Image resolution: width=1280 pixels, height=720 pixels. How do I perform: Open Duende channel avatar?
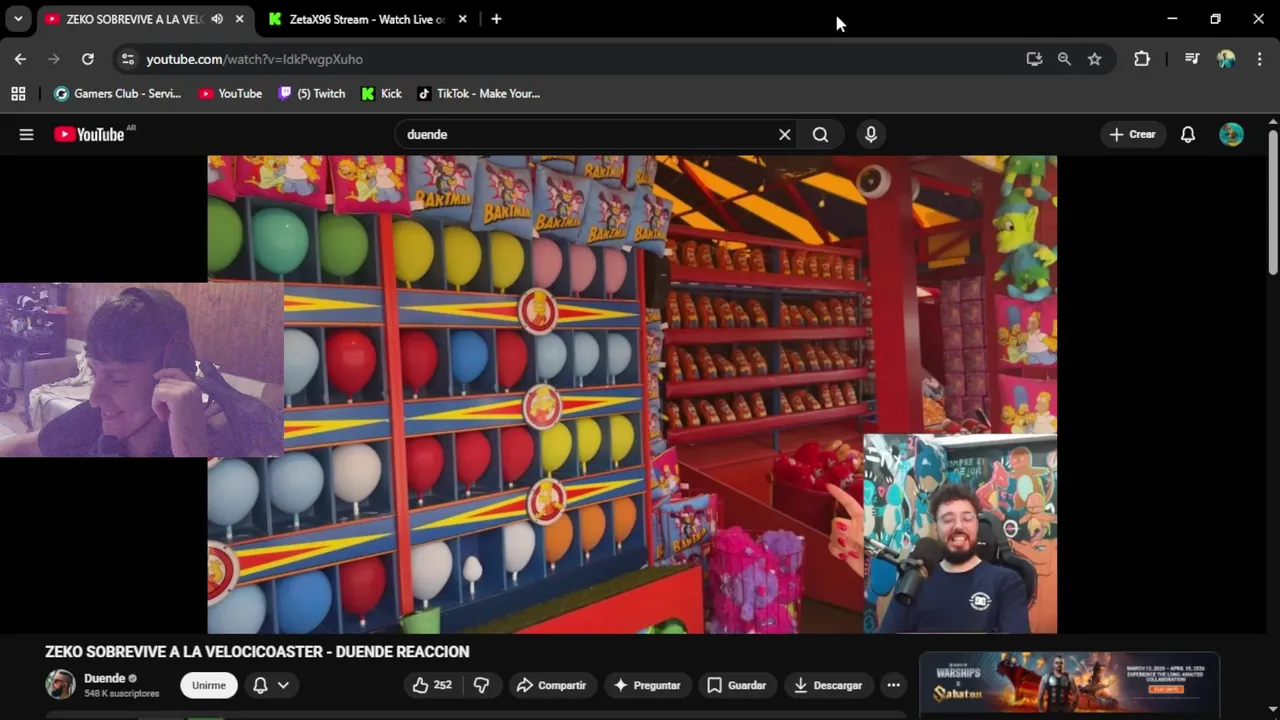(x=60, y=684)
